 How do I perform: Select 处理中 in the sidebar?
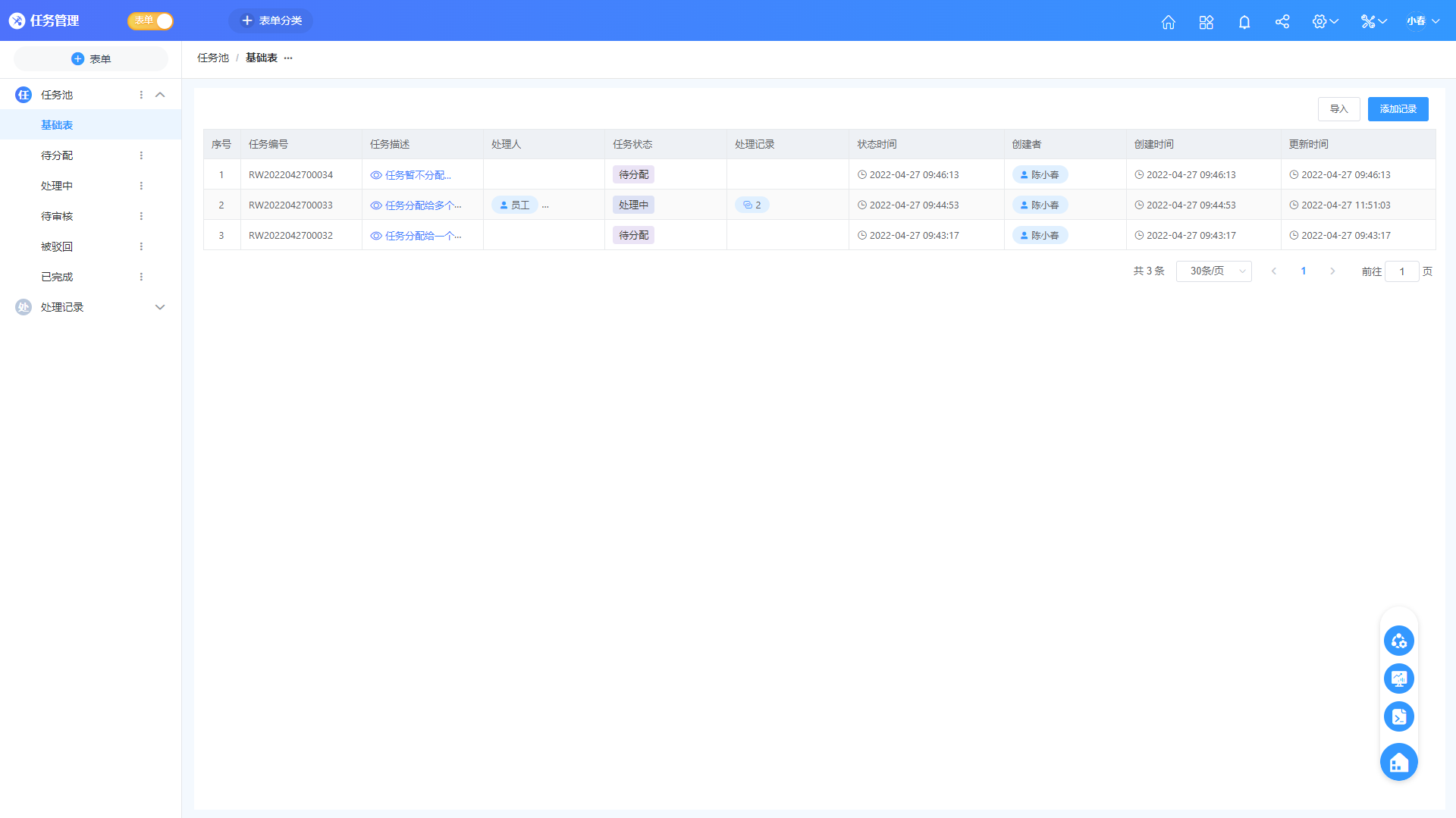point(57,186)
